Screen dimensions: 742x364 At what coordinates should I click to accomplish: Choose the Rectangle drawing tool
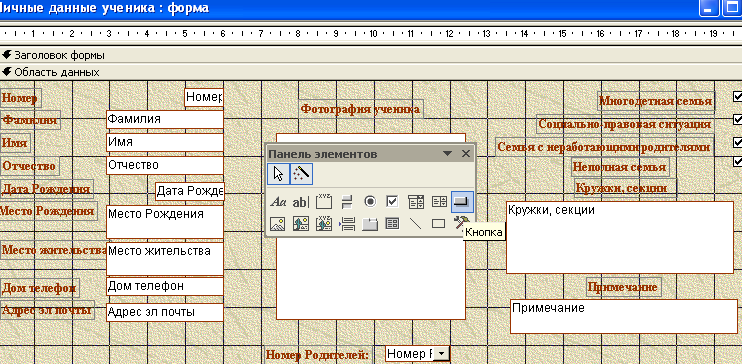coord(439,223)
